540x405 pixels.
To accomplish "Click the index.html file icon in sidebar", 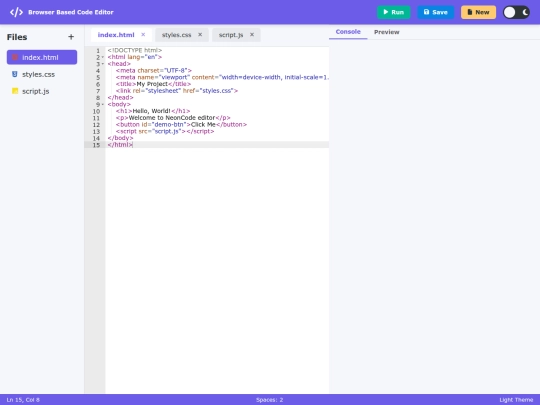I will [15, 57].
